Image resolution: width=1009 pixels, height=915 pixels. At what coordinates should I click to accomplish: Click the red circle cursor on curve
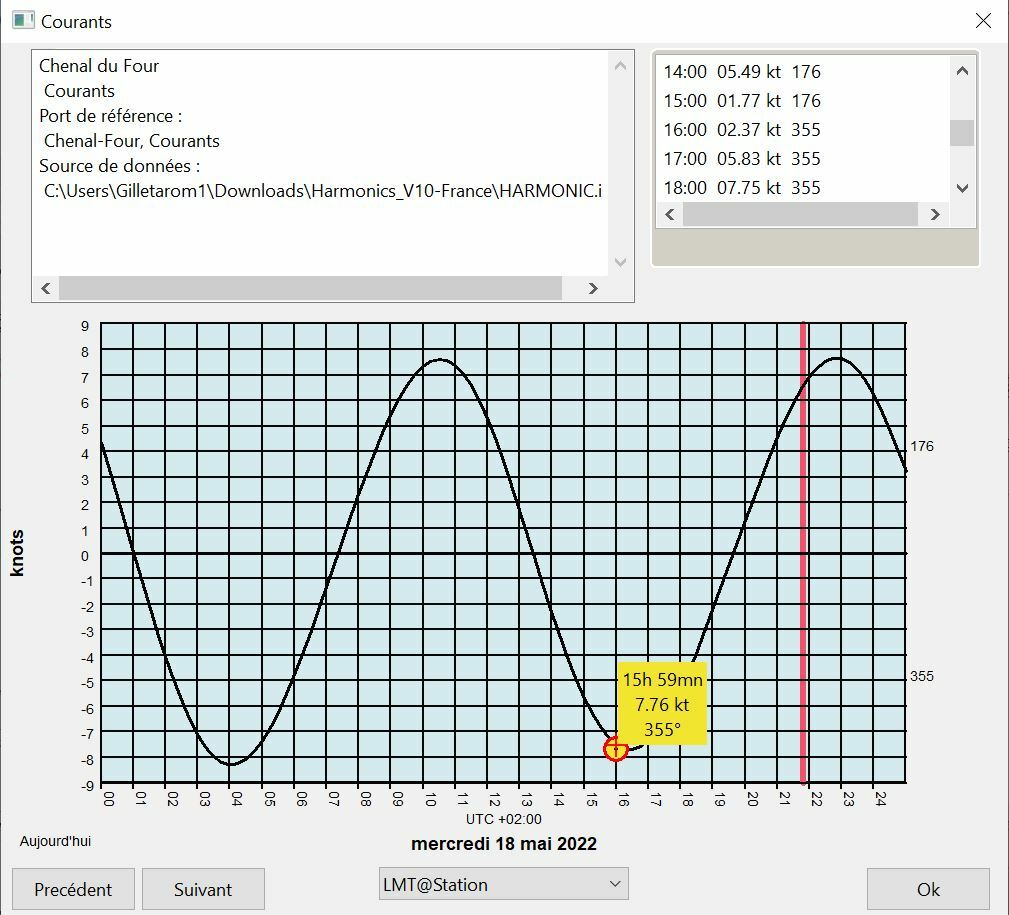616,748
